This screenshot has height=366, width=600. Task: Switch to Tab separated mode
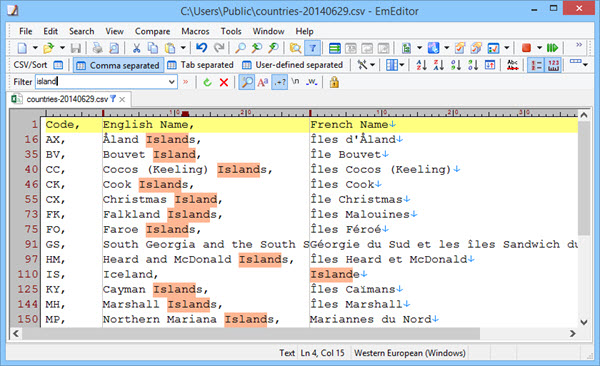pos(201,65)
